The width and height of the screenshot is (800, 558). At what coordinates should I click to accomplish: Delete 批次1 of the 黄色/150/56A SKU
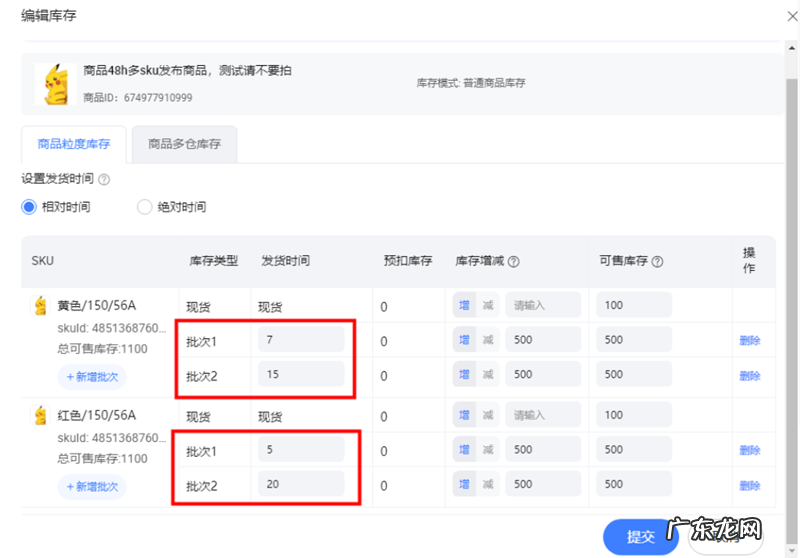click(750, 341)
